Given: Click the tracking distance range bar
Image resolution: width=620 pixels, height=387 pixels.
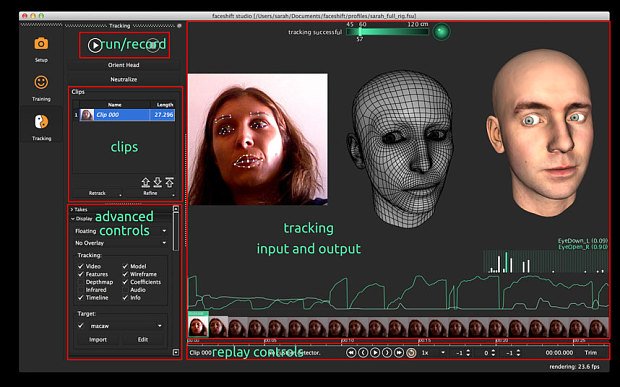Looking at the screenshot, I should tap(387, 32).
